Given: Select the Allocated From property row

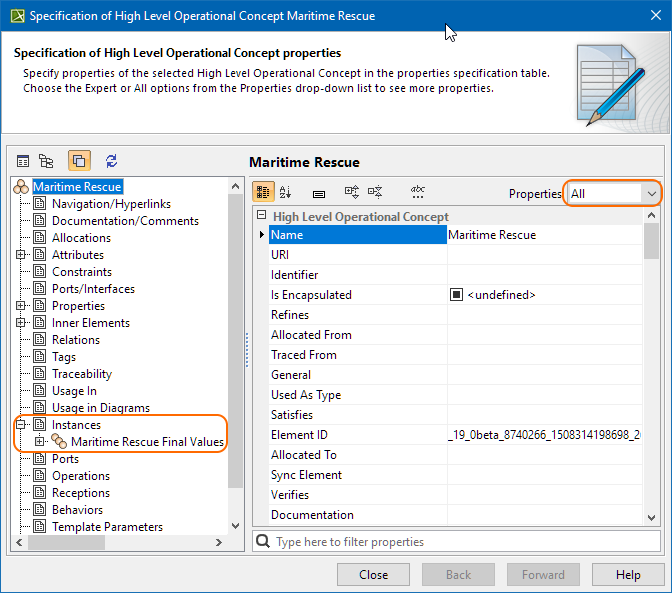Looking at the screenshot, I should click(x=455, y=335).
